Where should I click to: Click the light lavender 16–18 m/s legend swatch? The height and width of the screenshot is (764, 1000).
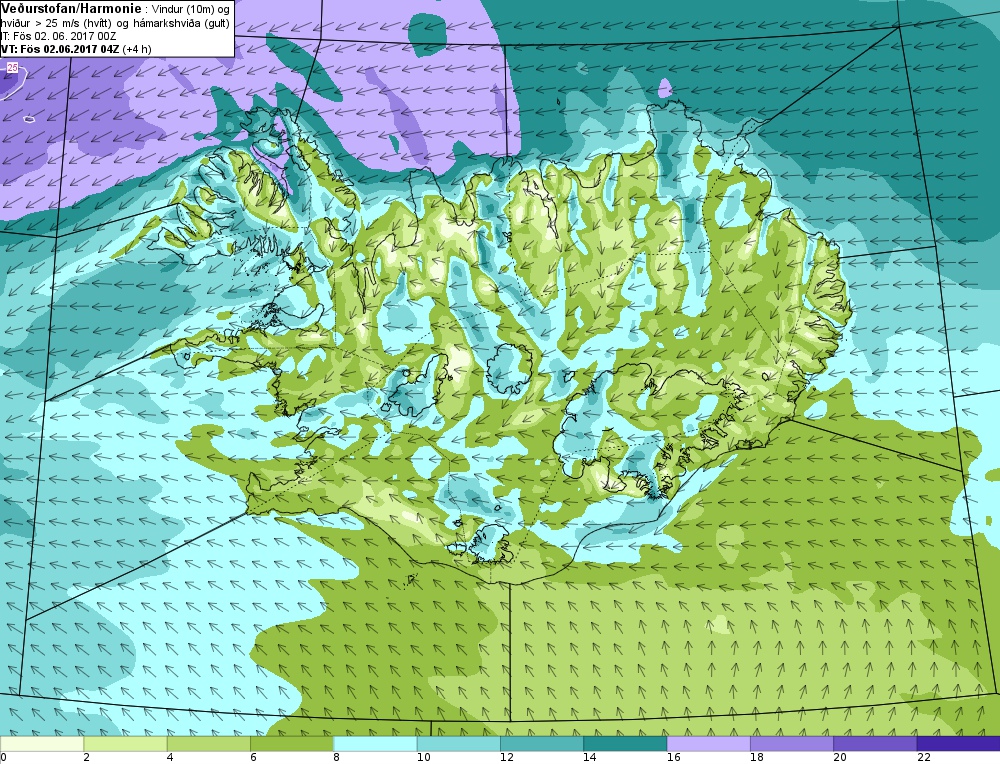click(709, 744)
